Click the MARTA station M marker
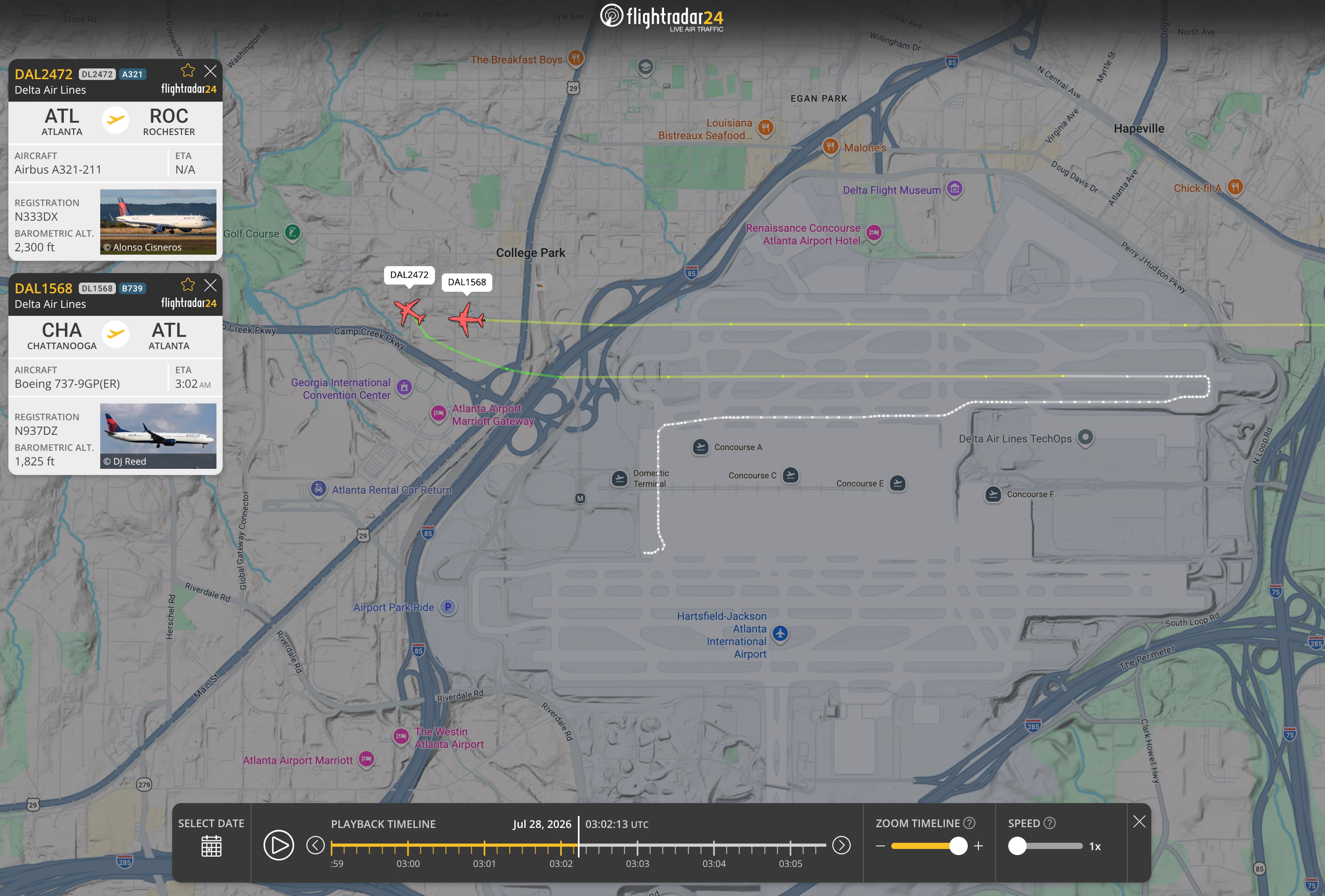The height and width of the screenshot is (896, 1325). point(580,498)
